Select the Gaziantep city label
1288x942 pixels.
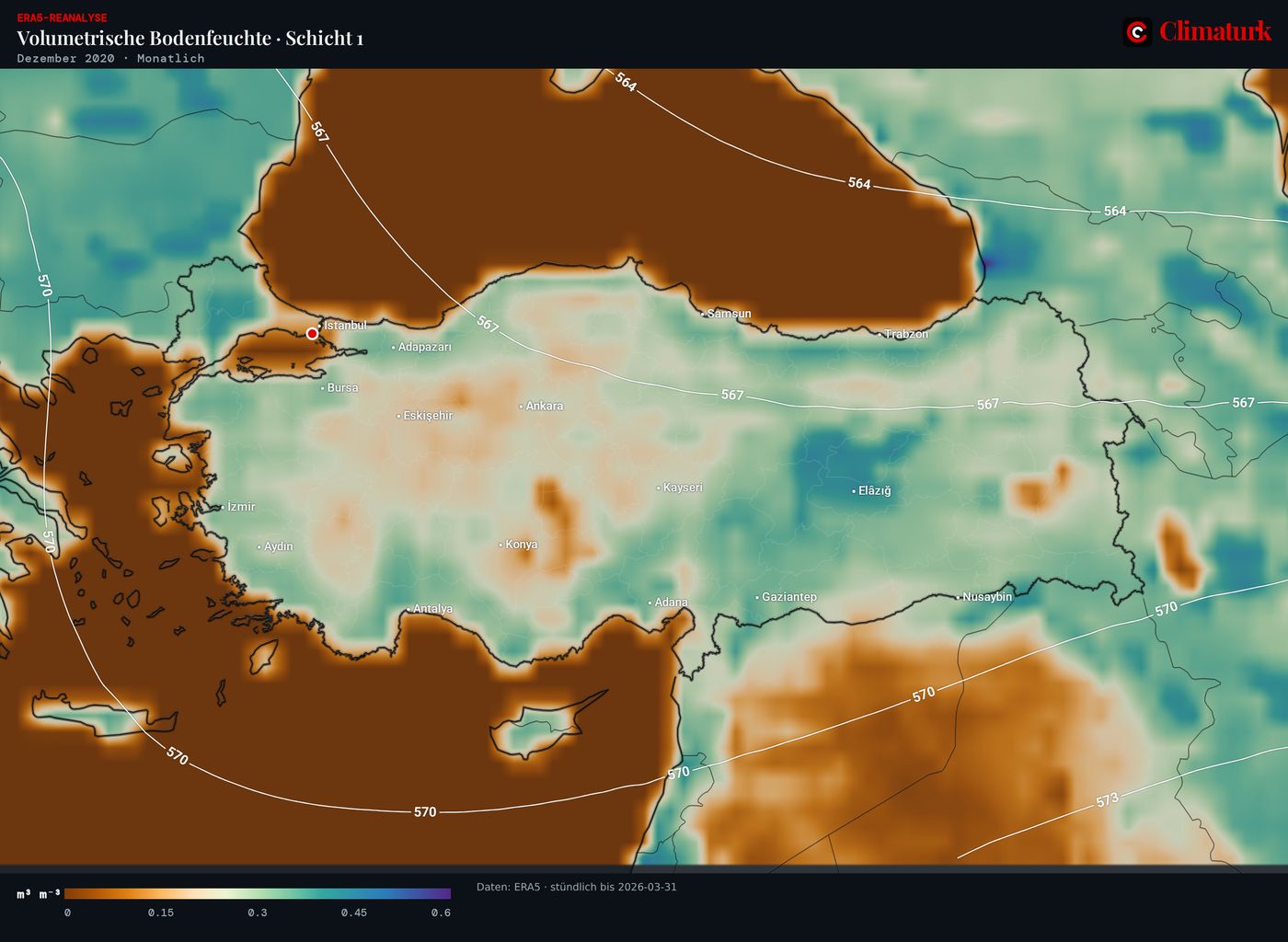coord(789,597)
